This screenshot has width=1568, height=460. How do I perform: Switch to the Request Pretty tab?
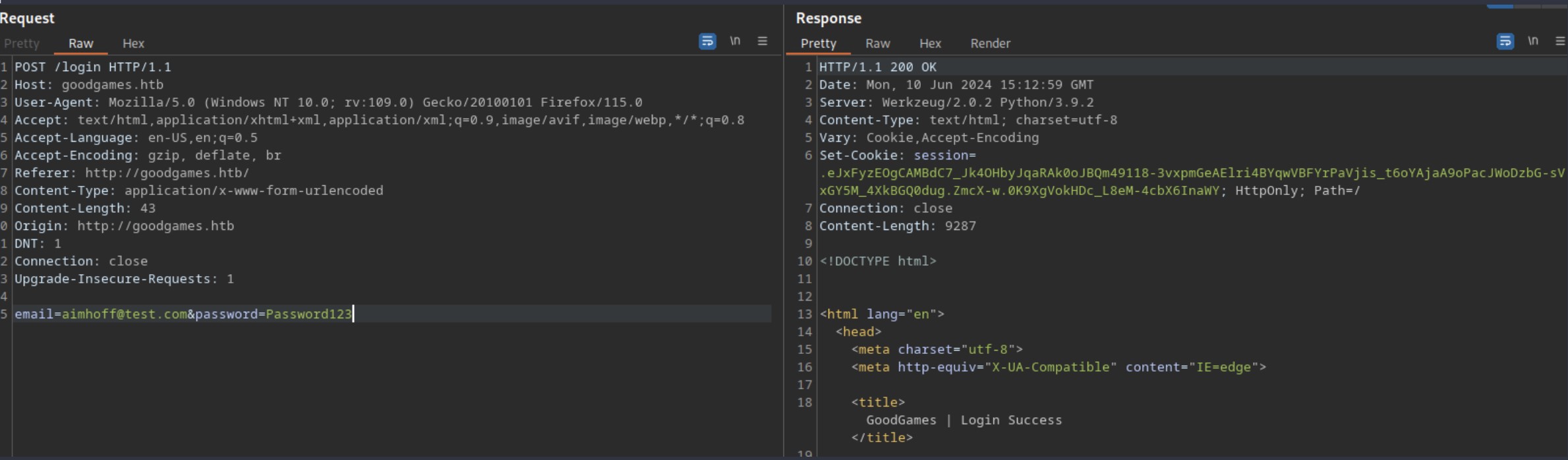[x=22, y=43]
